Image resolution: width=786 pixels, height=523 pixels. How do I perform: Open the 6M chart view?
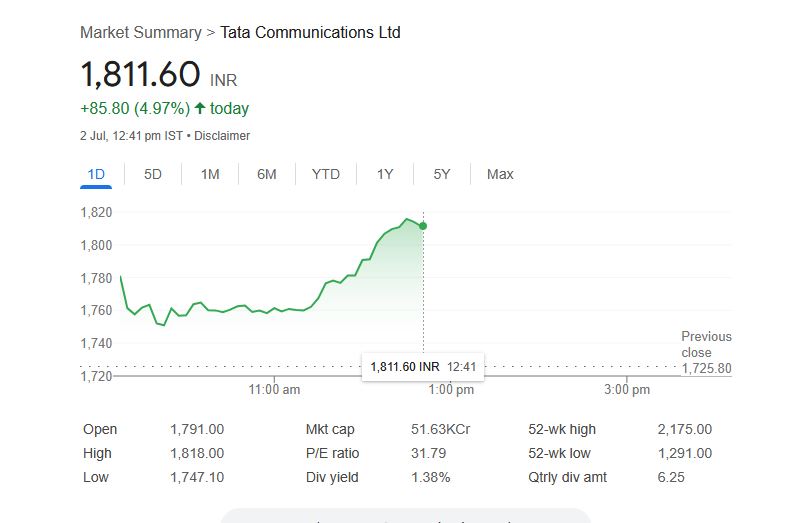pyautogui.click(x=267, y=174)
